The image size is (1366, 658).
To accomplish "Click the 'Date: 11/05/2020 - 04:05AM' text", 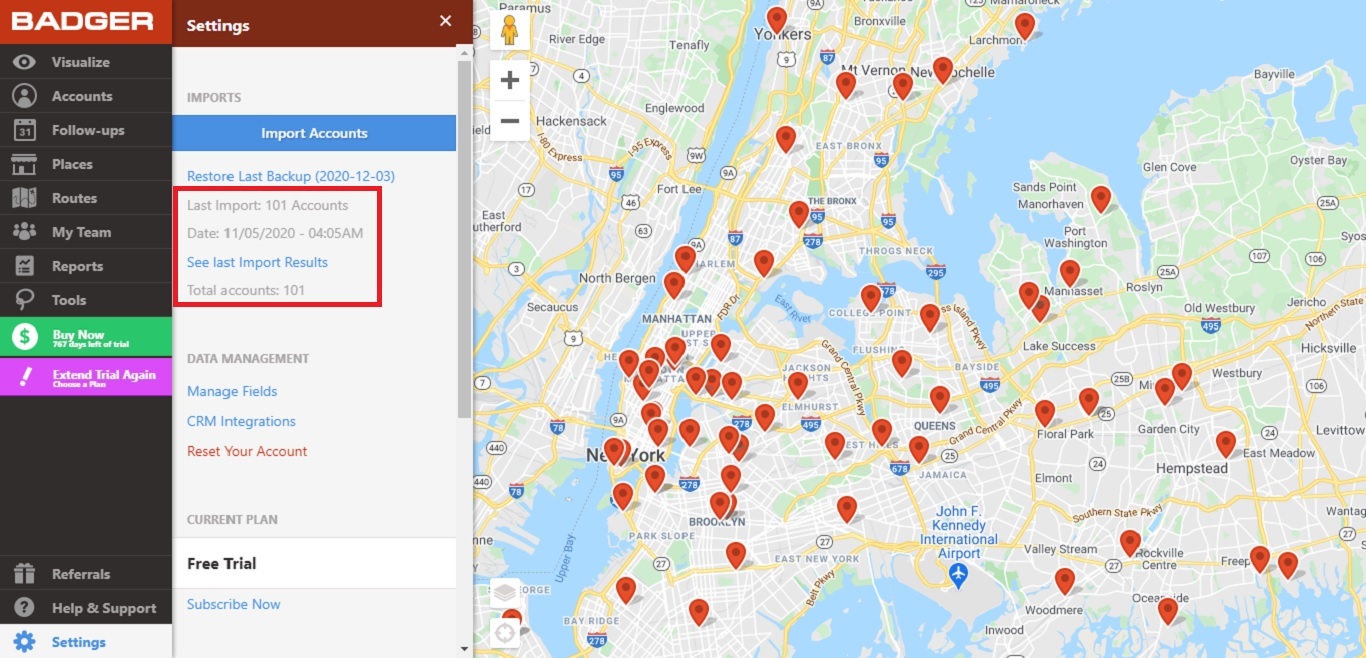I will 275,233.
